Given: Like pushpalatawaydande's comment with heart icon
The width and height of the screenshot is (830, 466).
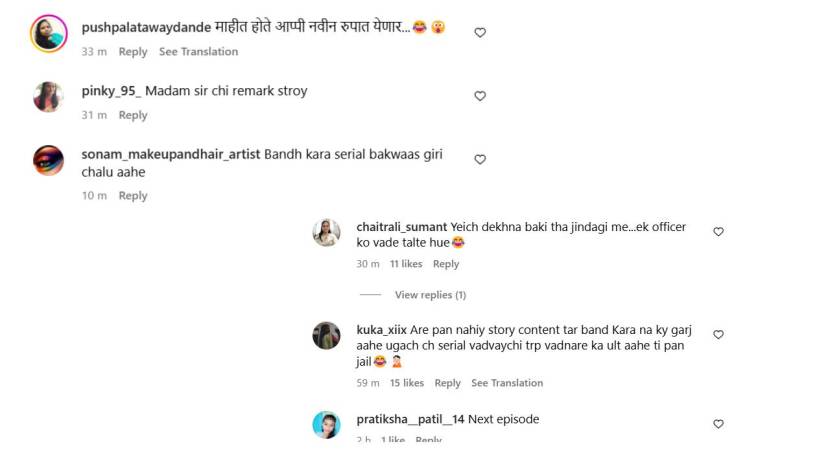Looking at the screenshot, I should pos(480,33).
